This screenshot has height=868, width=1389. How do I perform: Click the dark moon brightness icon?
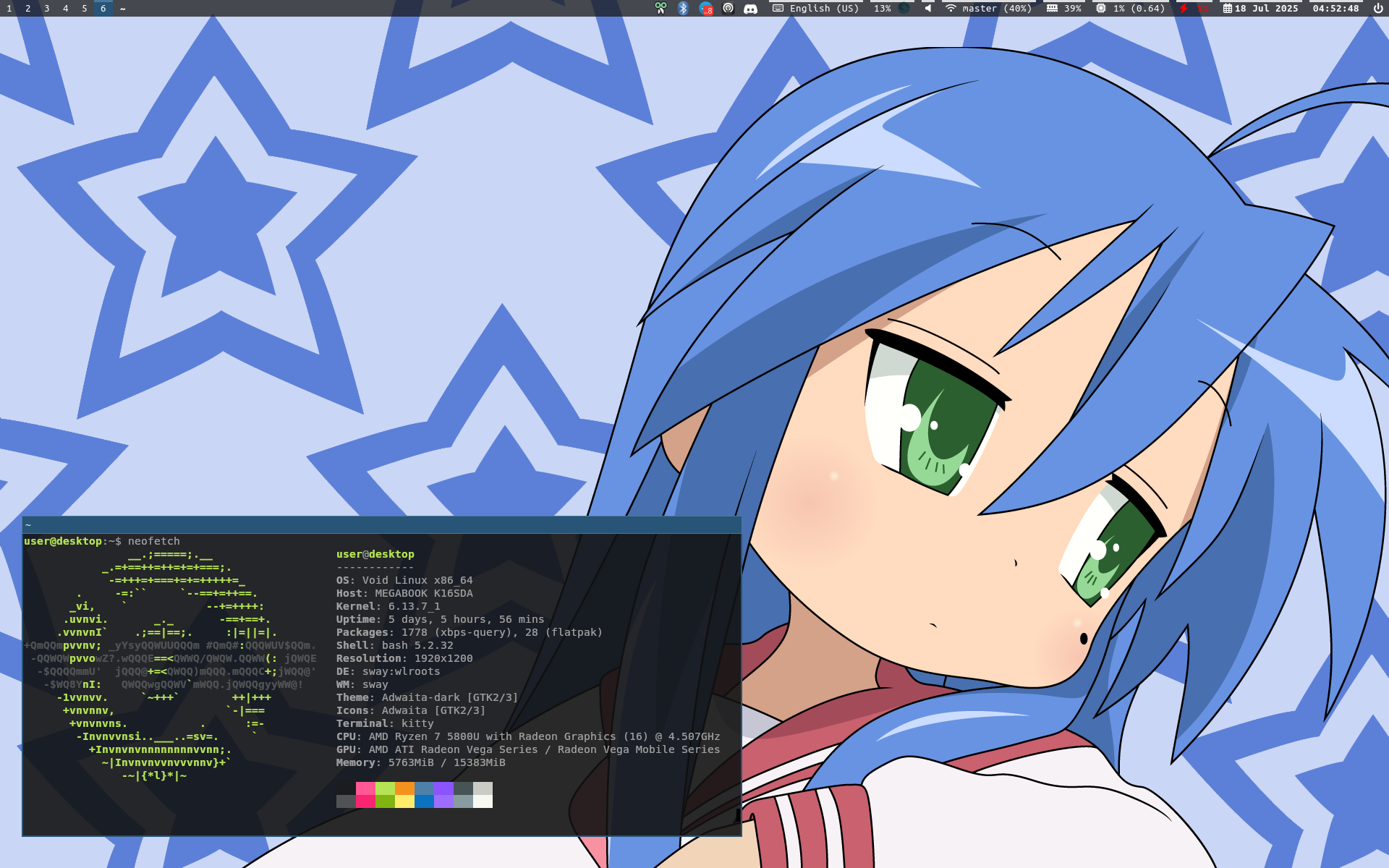[904, 9]
